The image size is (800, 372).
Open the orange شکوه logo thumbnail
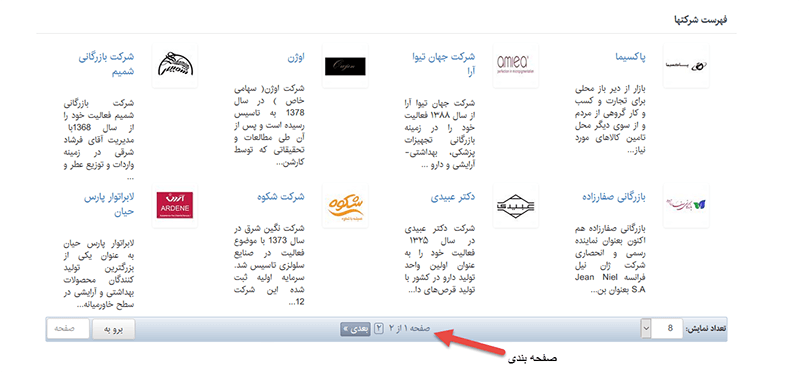[345, 206]
